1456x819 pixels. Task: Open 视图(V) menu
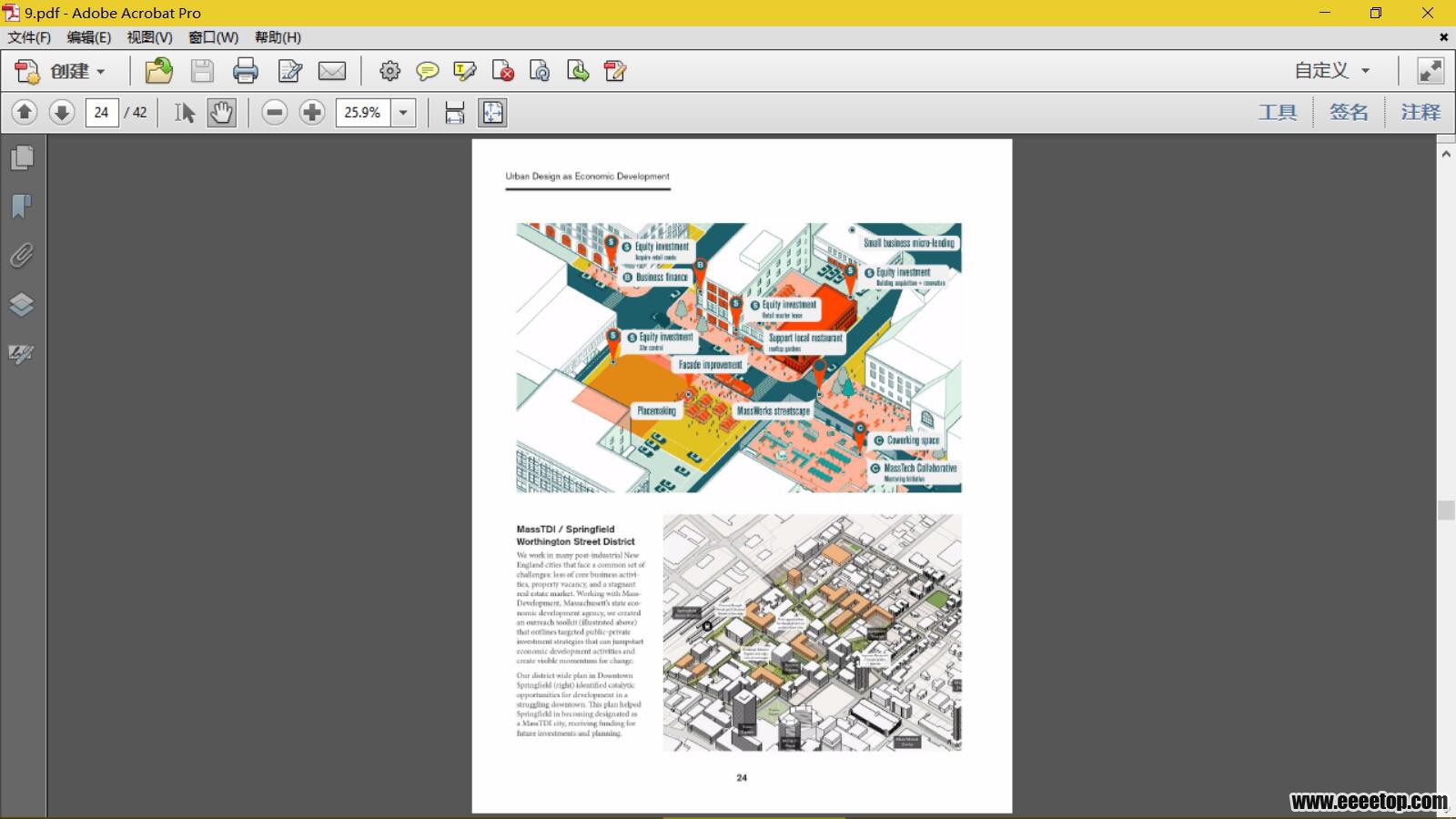149,37
